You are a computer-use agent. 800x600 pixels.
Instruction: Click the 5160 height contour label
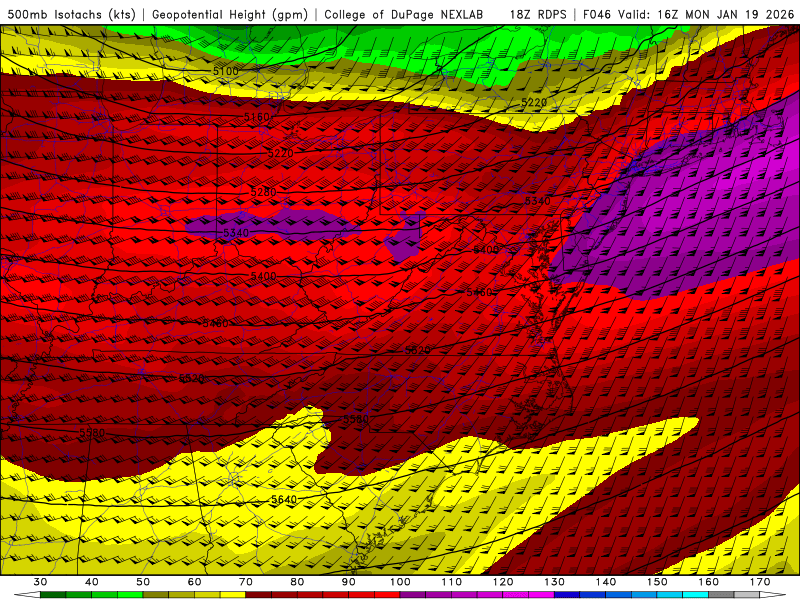[257, 117]
